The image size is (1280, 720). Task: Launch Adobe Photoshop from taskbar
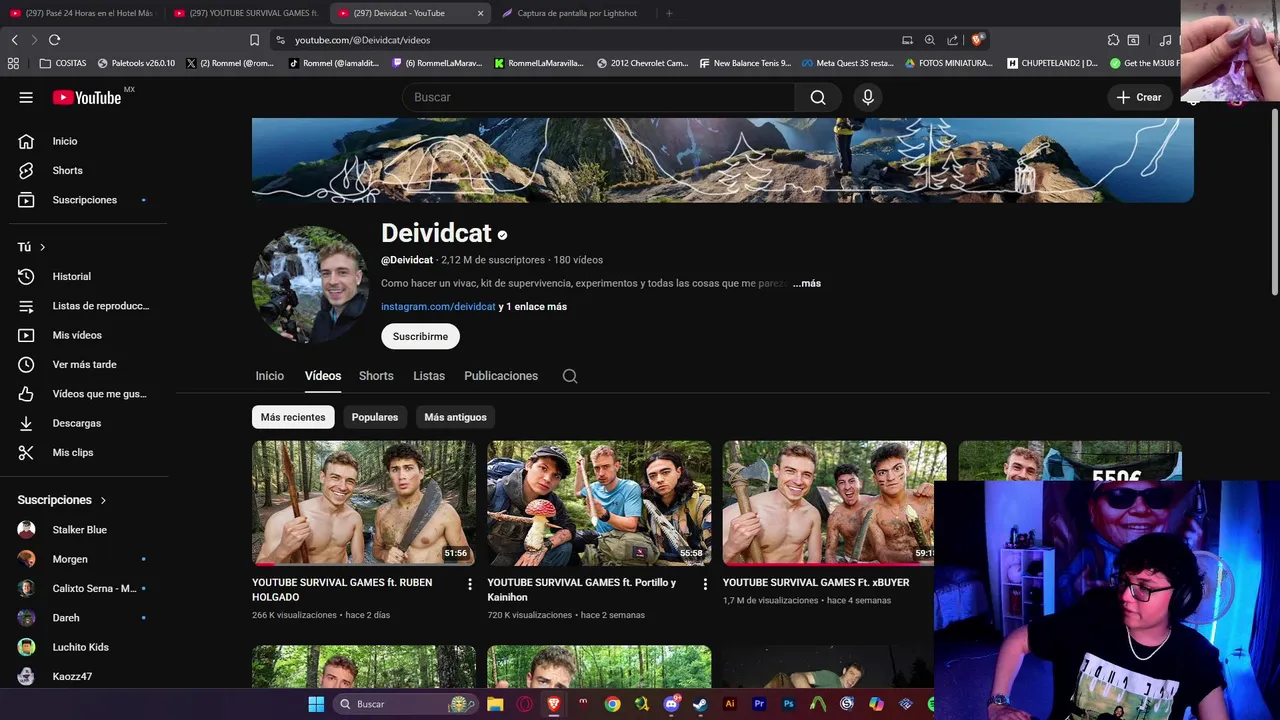click(x=788, y=704)
